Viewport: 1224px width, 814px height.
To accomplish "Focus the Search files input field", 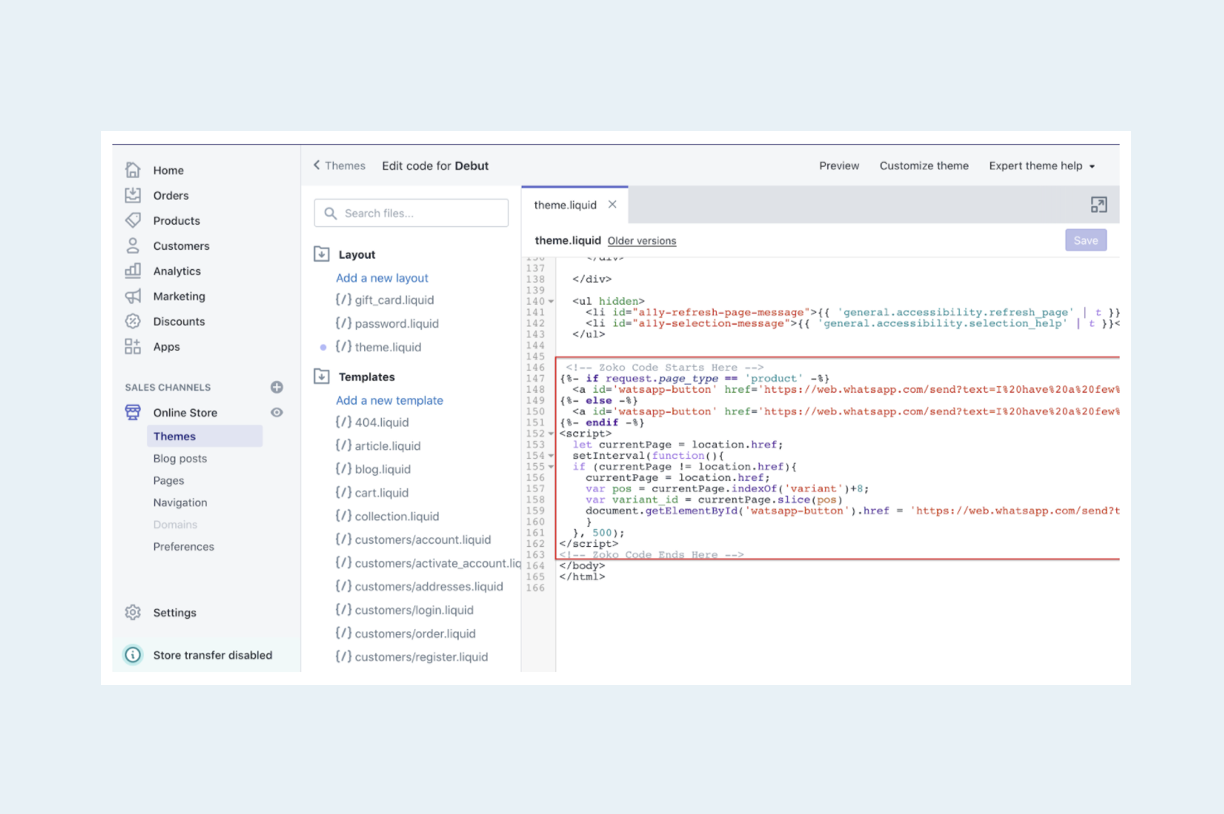I will (x=411, y=213).
